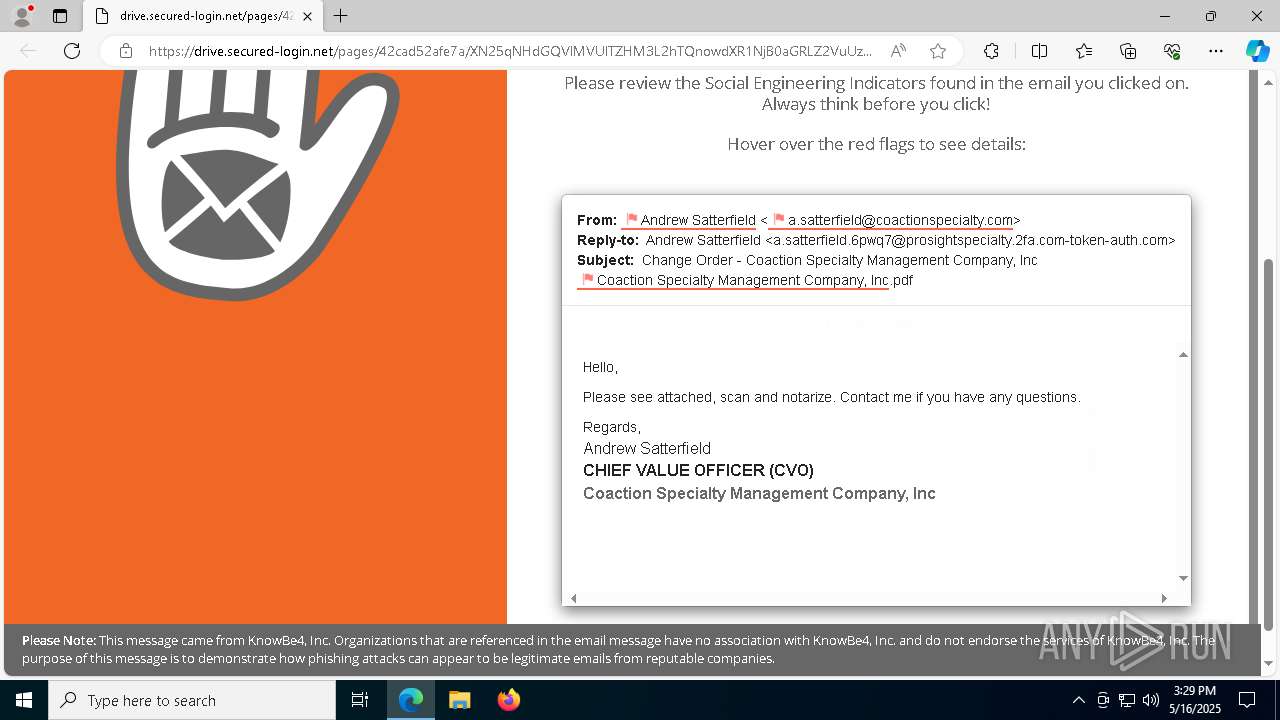Viewport: 1280px width, 720px height.
Task: Click the taskbar search box
Action: (x=192, y=700)
